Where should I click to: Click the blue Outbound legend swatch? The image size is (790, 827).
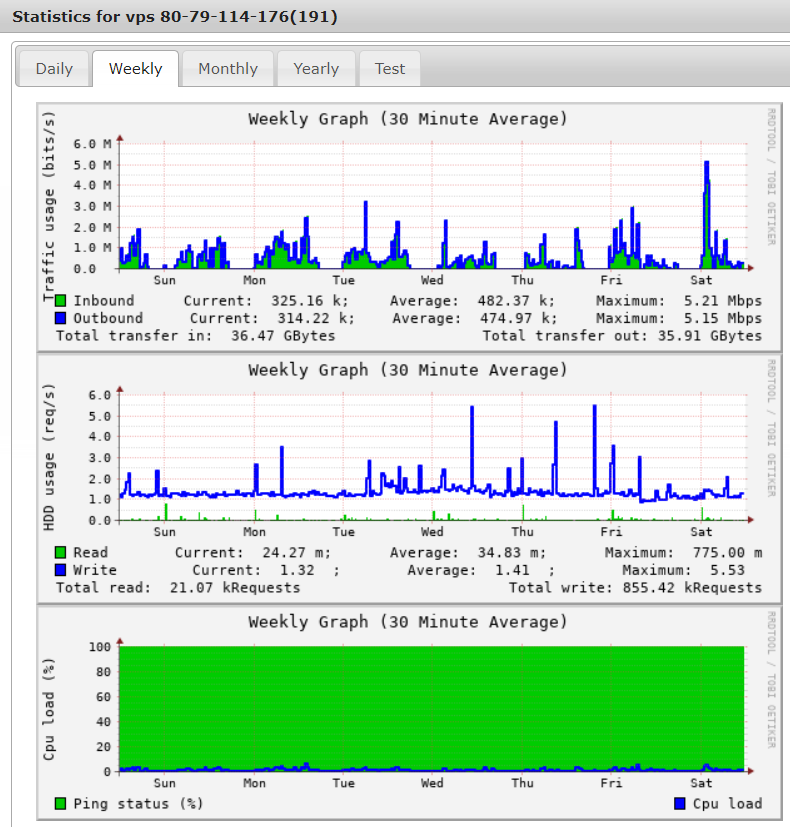(x=61, y=318)
